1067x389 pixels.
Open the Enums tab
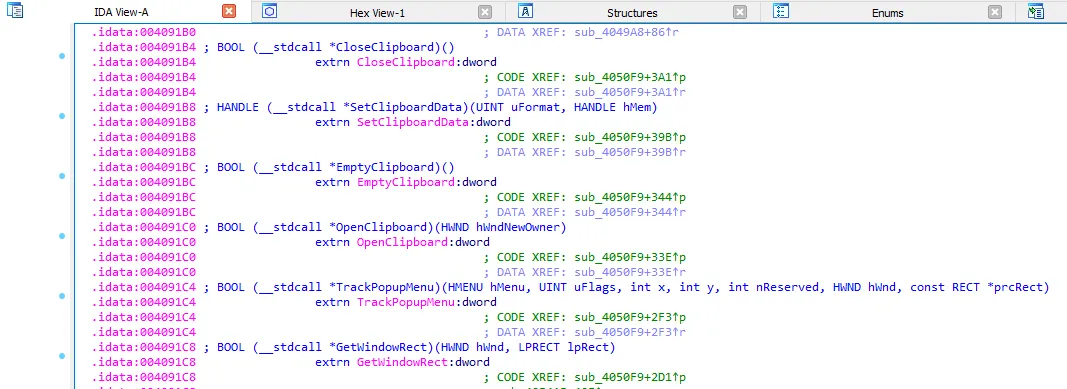pyautogui.click(x=887, y=13)
